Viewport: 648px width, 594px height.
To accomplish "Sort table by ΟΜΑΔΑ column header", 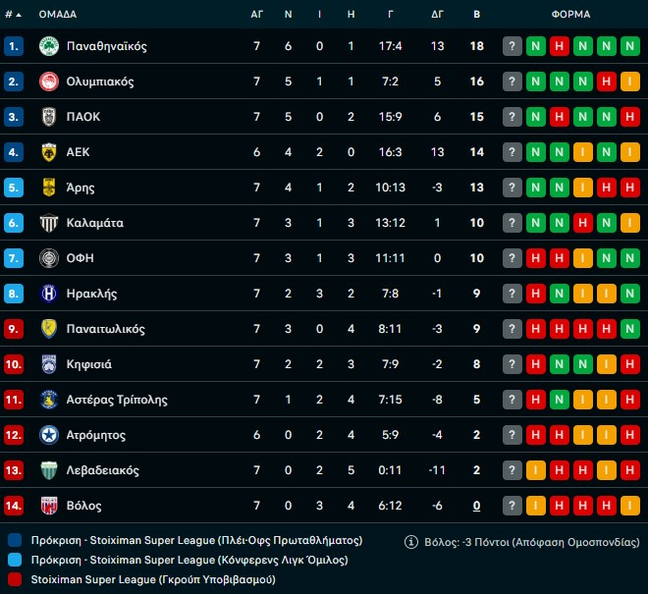I will (57, 14).
